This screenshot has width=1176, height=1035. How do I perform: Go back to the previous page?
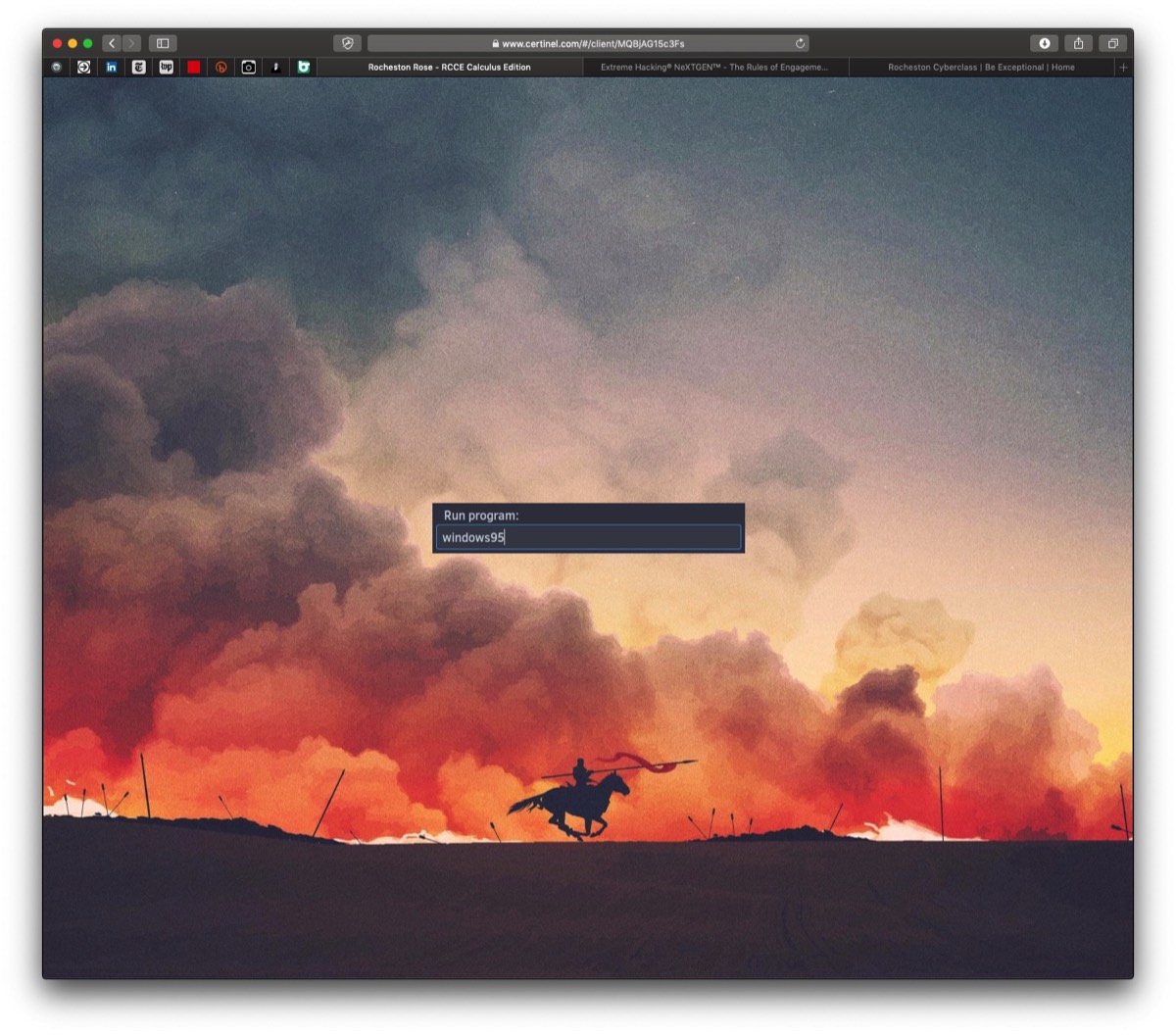point(112,43)
